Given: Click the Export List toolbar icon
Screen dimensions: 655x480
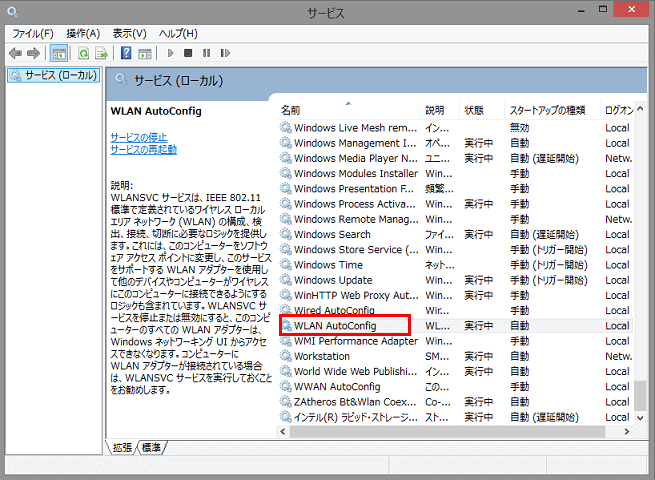Looking at the screenshot, I should (102, 53).
